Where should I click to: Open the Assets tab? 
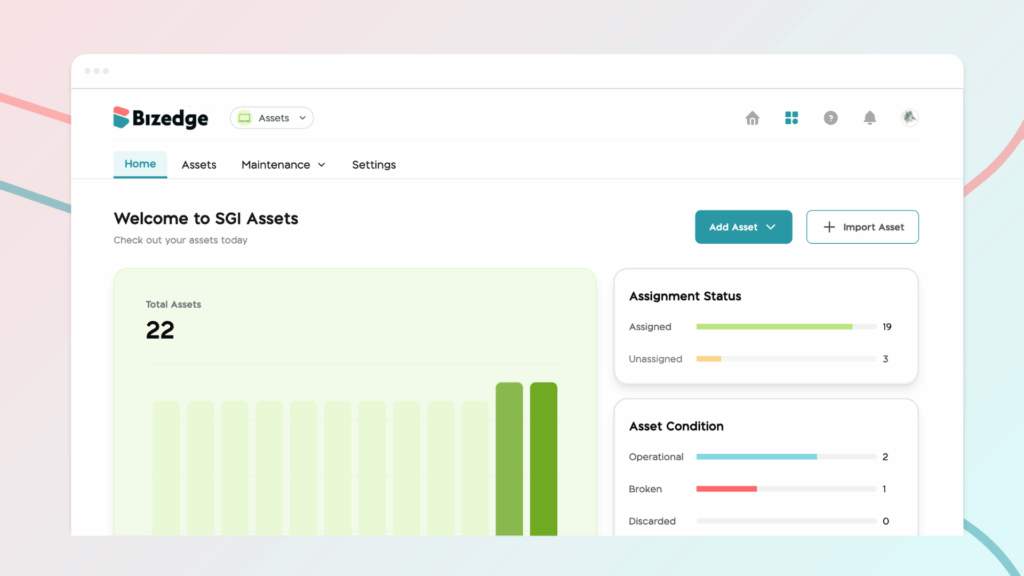tap(199, 165)
